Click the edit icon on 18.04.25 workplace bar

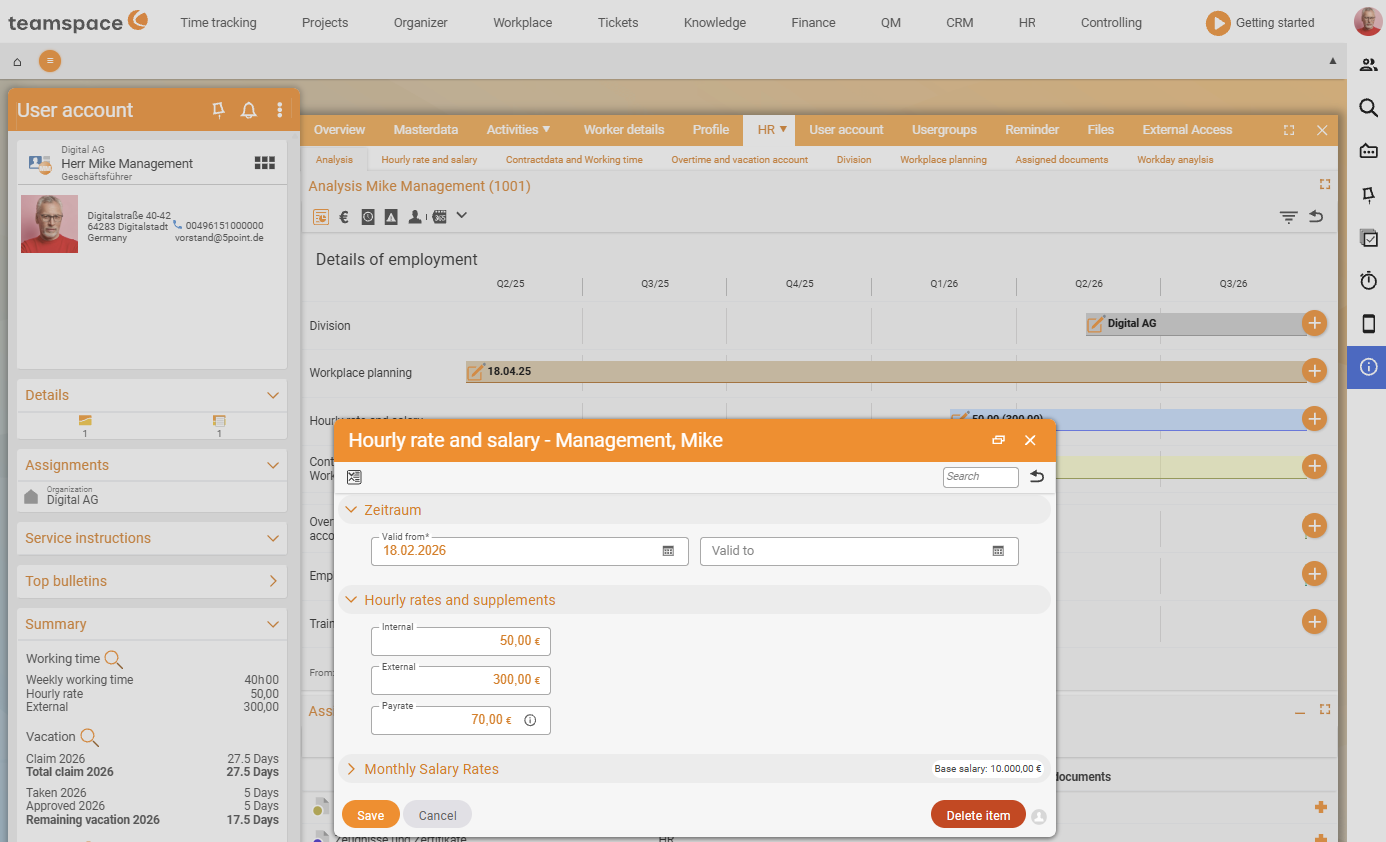point(476,371)
